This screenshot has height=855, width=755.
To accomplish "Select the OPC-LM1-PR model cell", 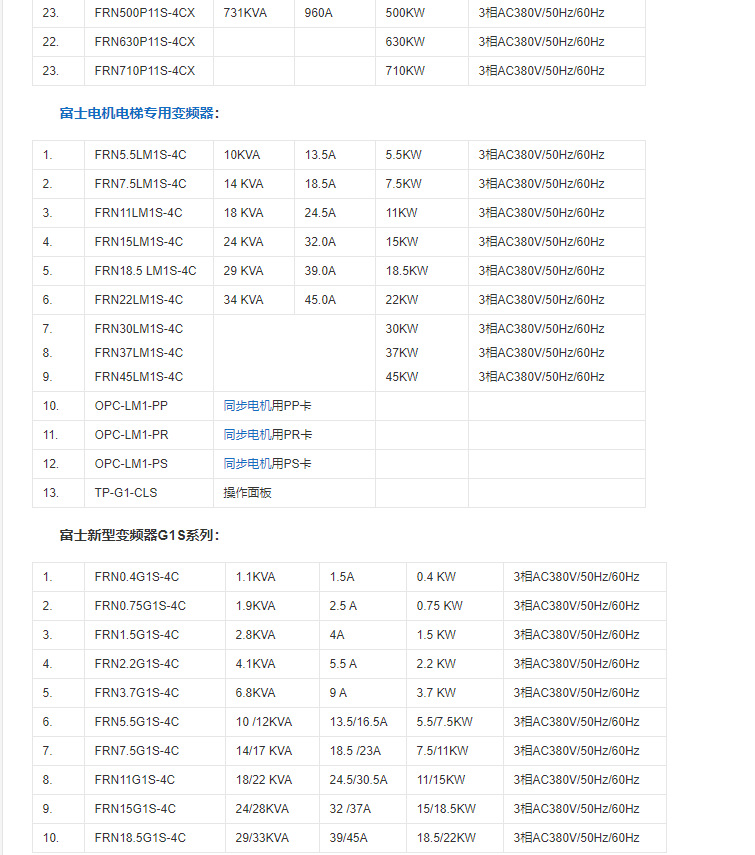I will pos(149,435).
